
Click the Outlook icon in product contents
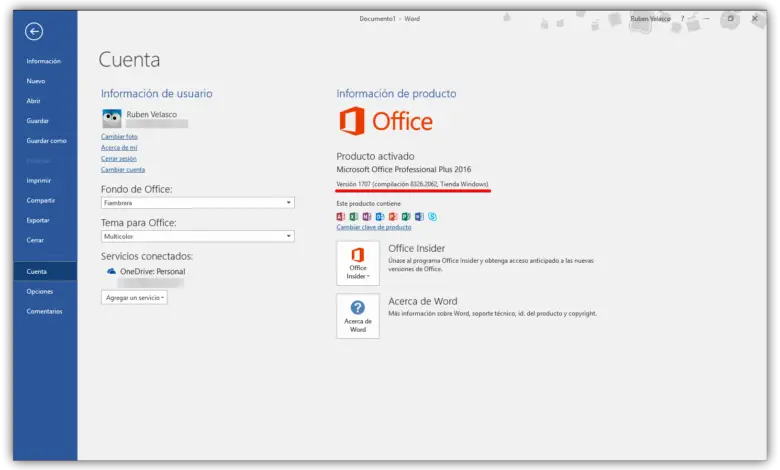tap(380, 216)
